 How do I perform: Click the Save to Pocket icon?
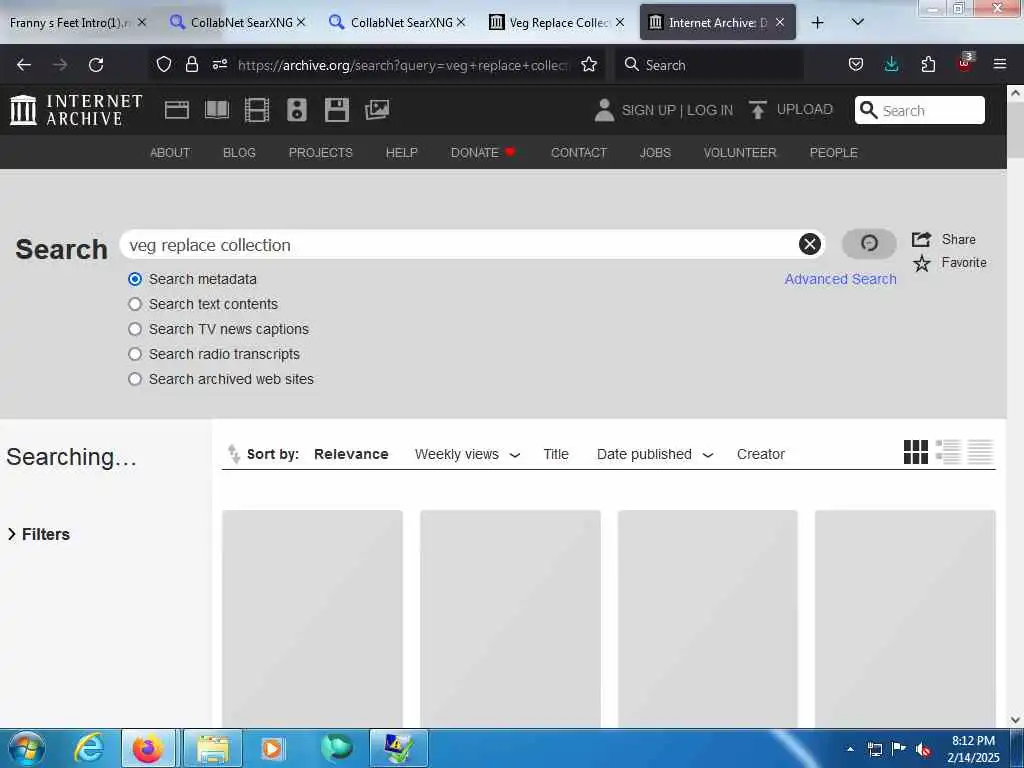[x=856, y=65]
